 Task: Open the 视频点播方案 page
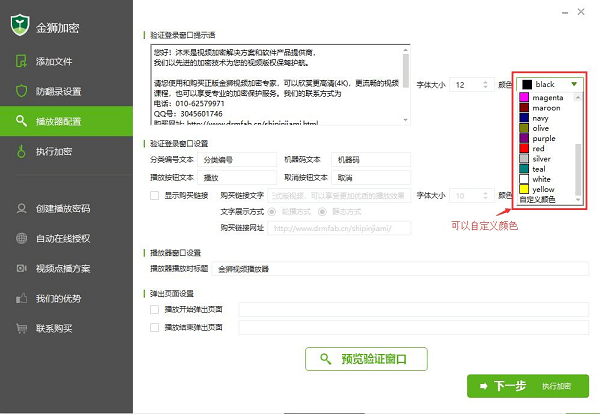66,268
